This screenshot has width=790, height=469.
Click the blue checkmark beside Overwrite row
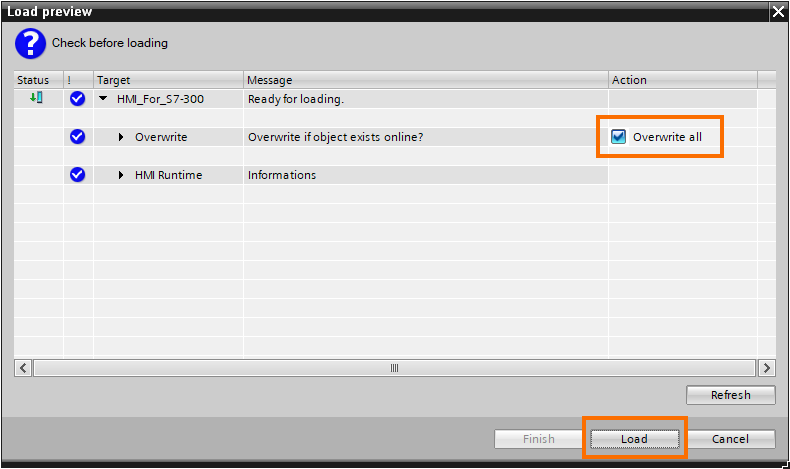[x=78, y=137]
